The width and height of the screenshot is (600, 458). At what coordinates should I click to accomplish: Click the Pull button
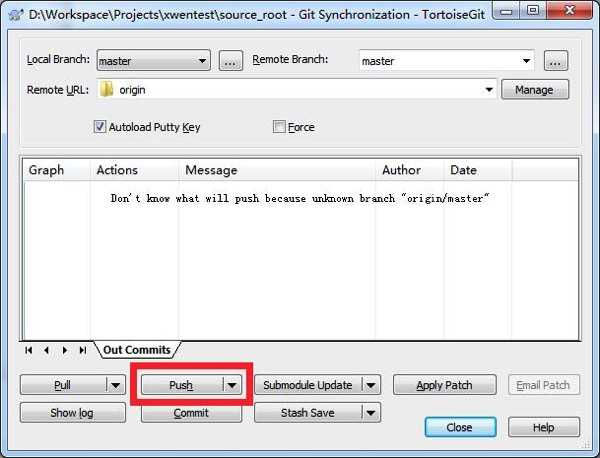tap(63, 385)
